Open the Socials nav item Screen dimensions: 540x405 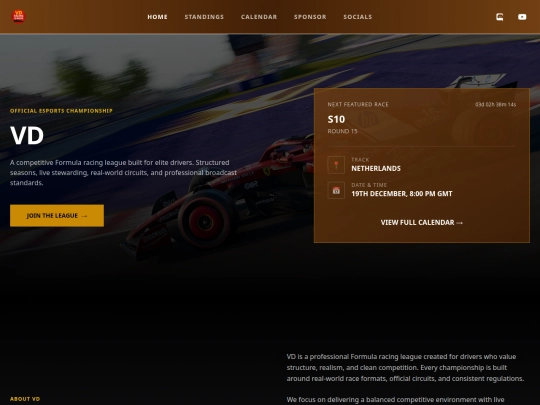[357, 17]
